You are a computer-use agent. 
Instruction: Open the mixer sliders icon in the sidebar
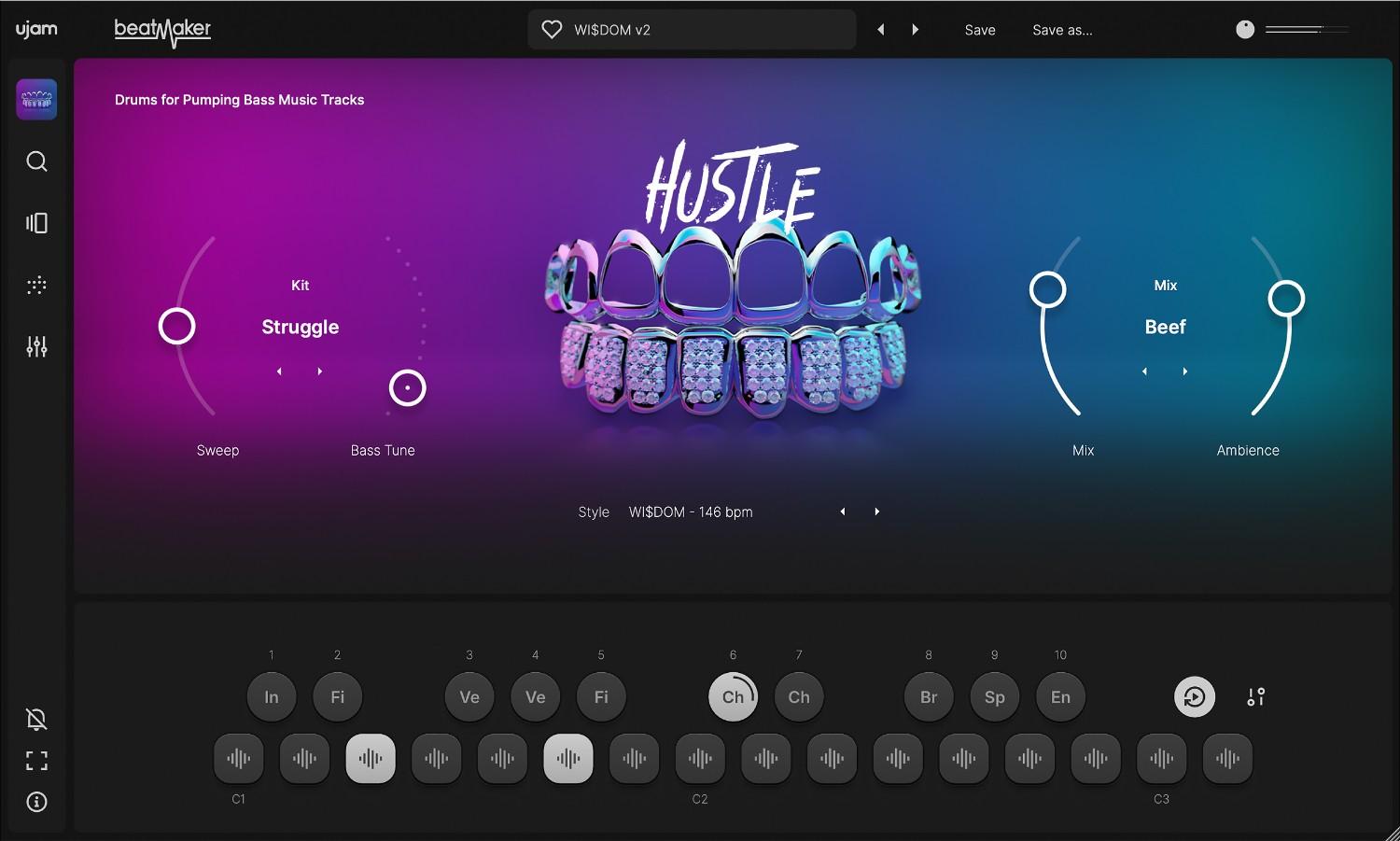coord(36,346)
